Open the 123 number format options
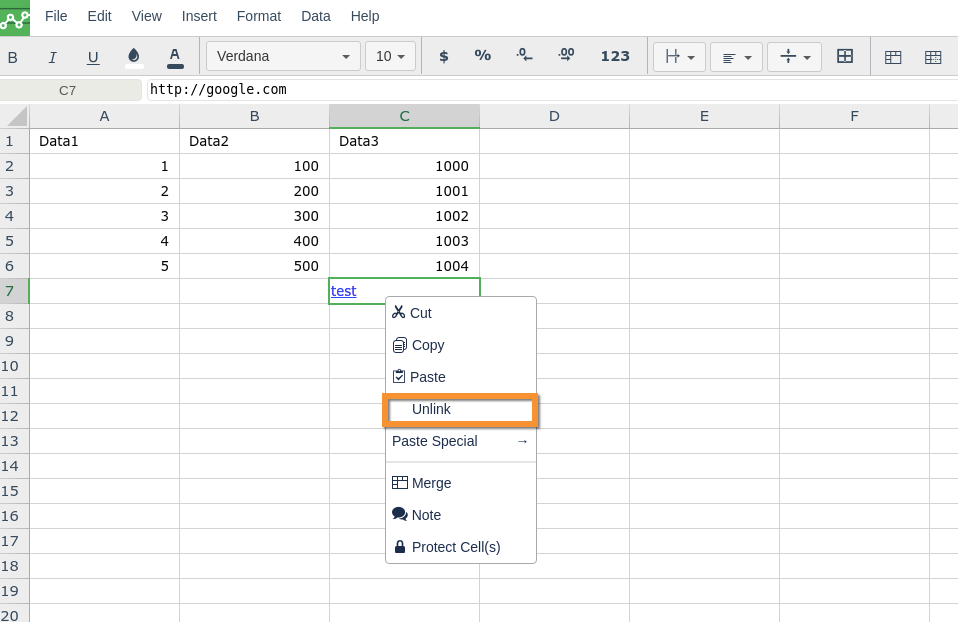958x622 pixels. [x=615, y=57]
